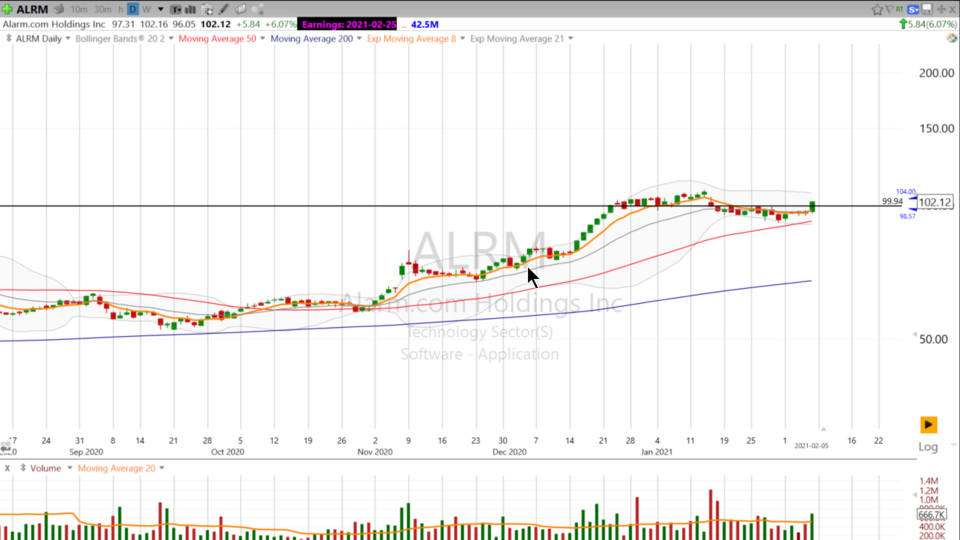This screenshot has height=540, width=960.
Task: Click the 666.7K volume value label
Action: click(x=932, y=516)
